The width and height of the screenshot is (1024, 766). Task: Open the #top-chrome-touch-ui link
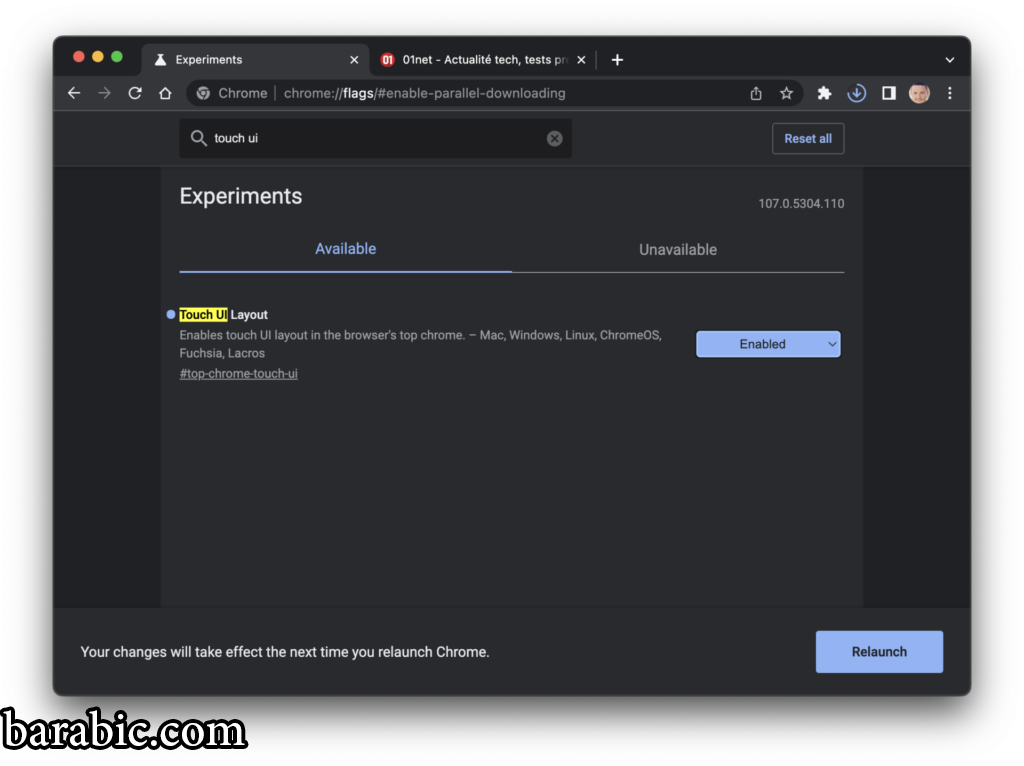click(238, 374)
